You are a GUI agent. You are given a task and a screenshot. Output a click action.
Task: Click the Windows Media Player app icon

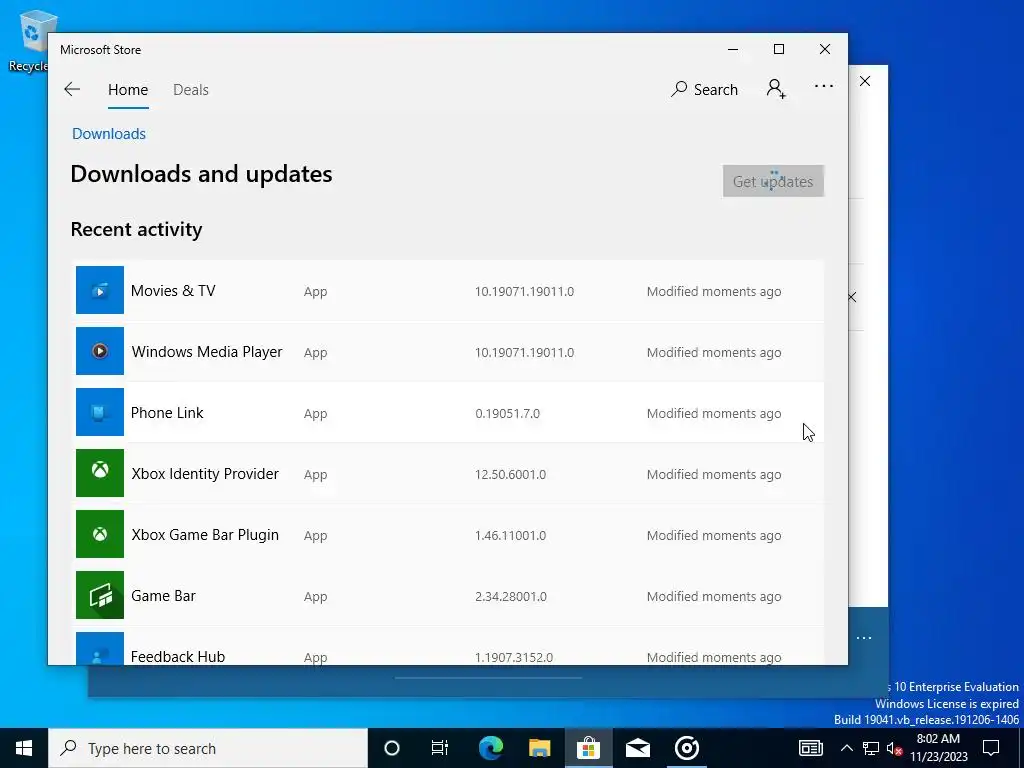point(99,351)
